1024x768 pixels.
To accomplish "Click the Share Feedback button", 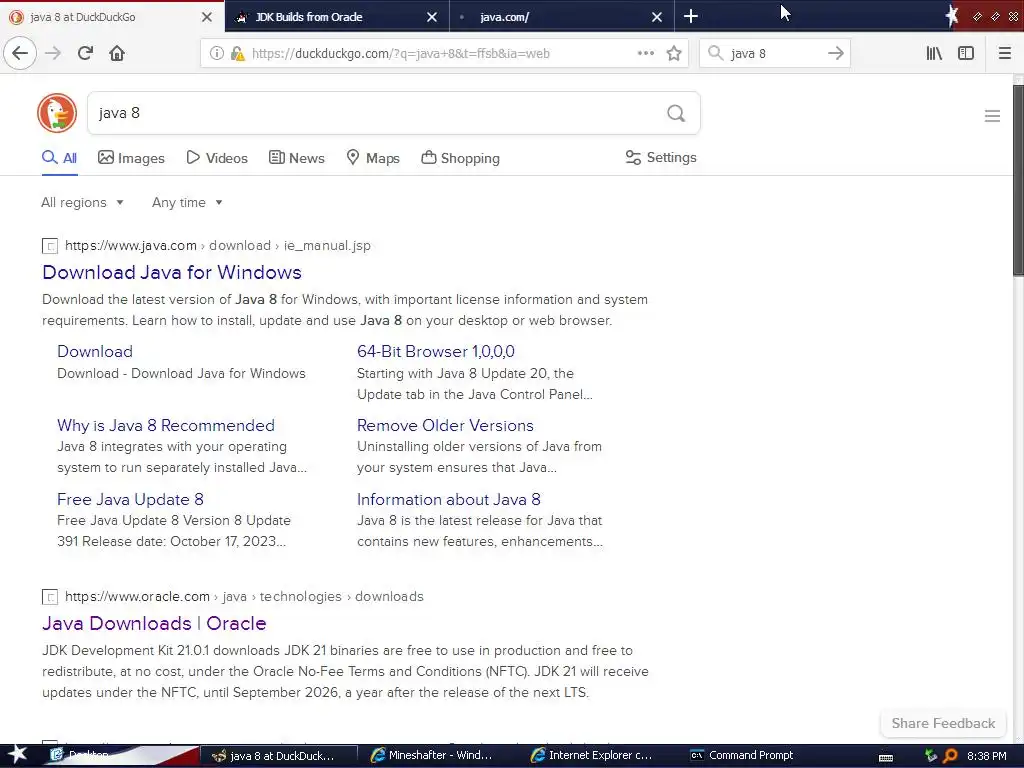I will click(943, 723).
